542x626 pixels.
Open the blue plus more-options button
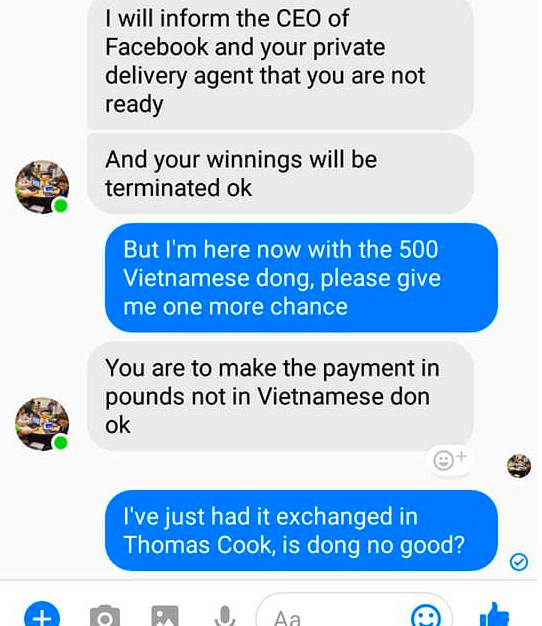coord(42,615)
